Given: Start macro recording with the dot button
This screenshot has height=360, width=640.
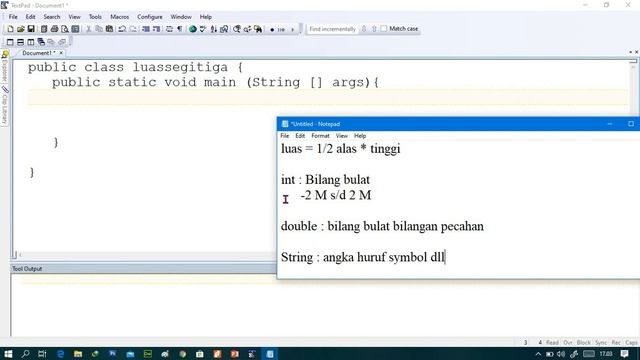Looking at the screenshot, I should pyautogui.click(x=272, y=29).
